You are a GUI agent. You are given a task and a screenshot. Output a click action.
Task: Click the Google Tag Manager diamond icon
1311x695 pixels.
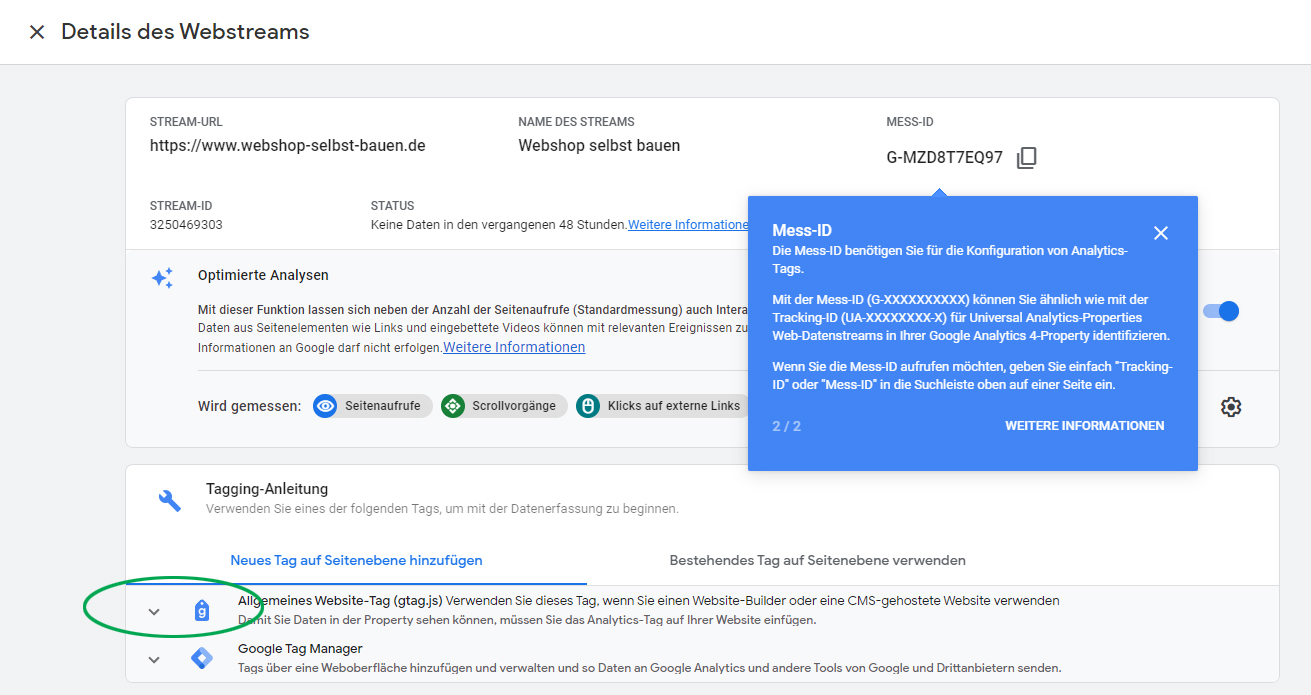(202, 658)
